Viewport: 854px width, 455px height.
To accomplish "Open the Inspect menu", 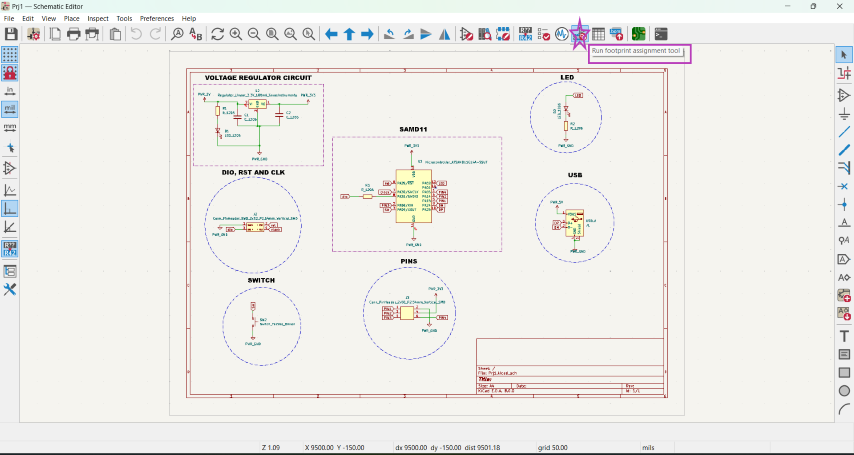I will click(x=98, y=18).
